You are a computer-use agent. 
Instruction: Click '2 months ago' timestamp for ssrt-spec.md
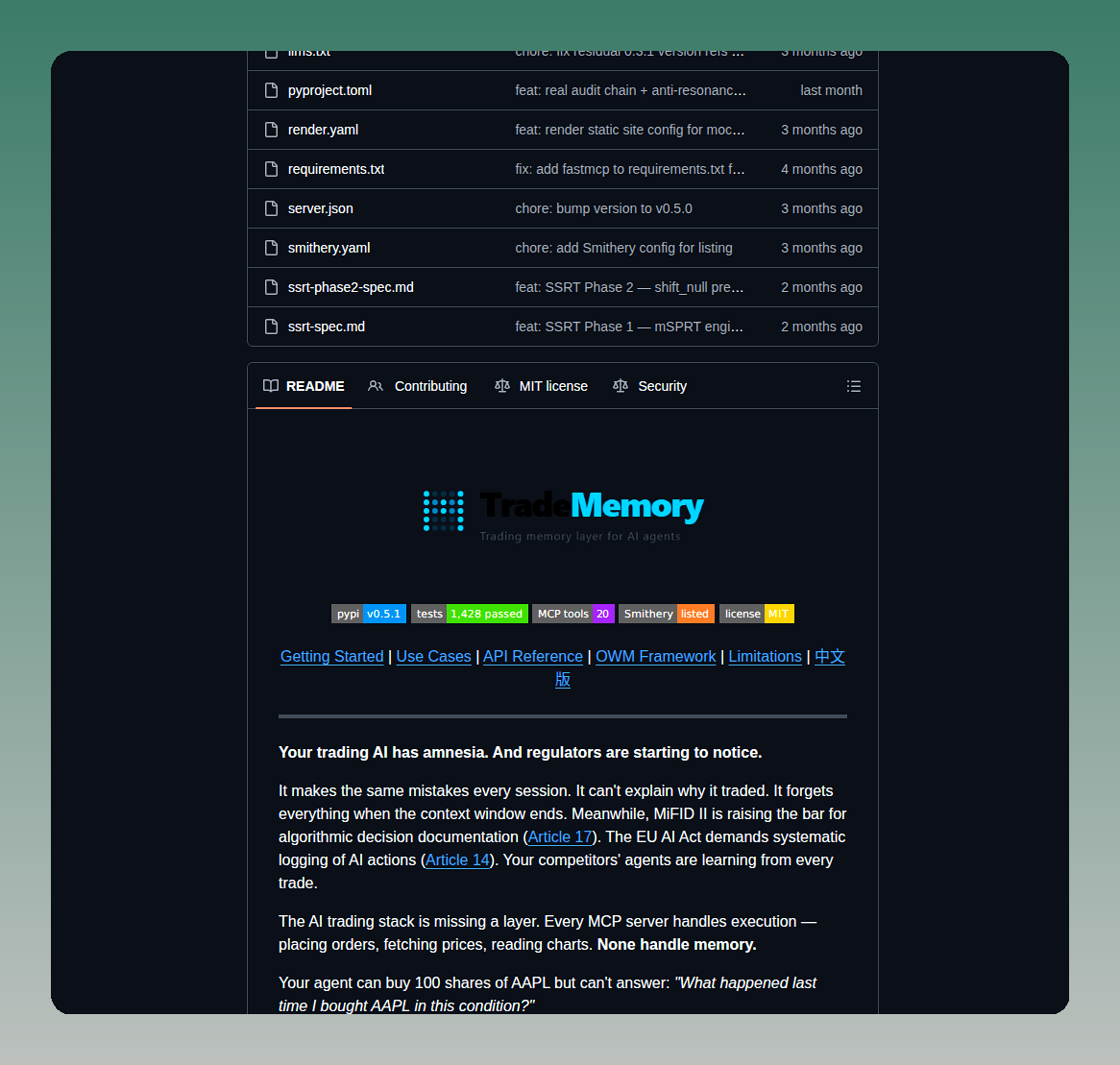(821, 327)
